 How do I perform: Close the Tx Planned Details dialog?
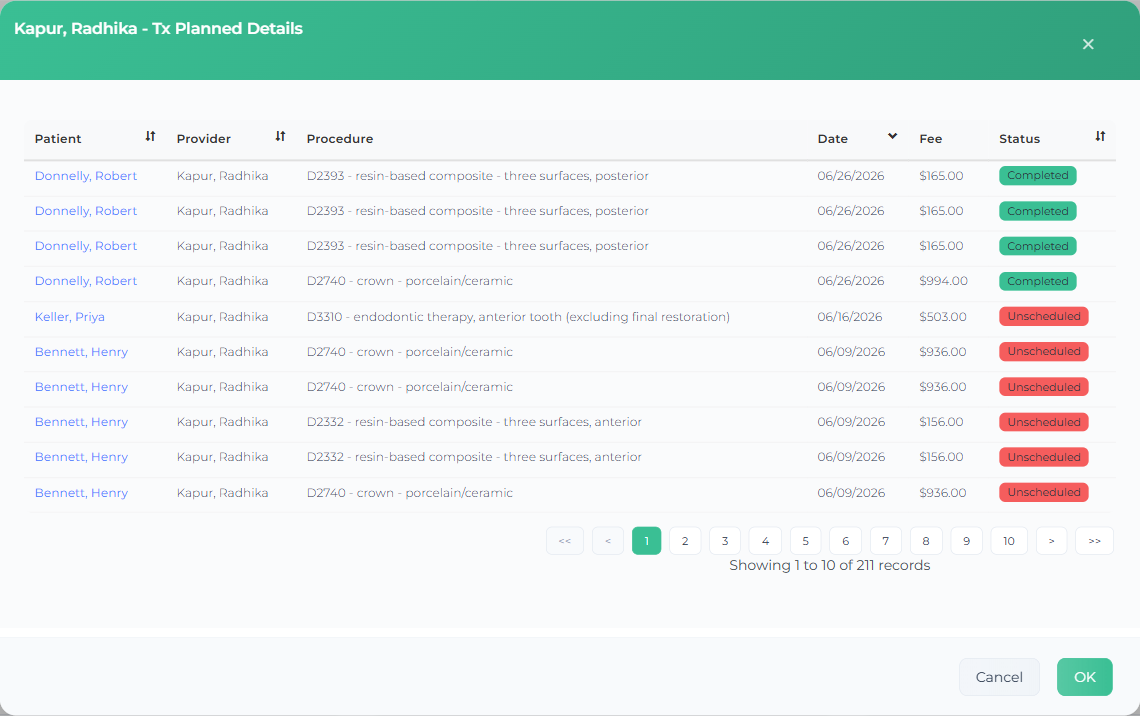(x=1088, y=44)
